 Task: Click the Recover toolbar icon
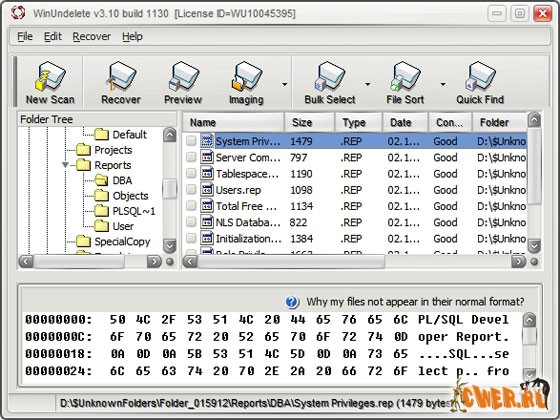(121, 76)
